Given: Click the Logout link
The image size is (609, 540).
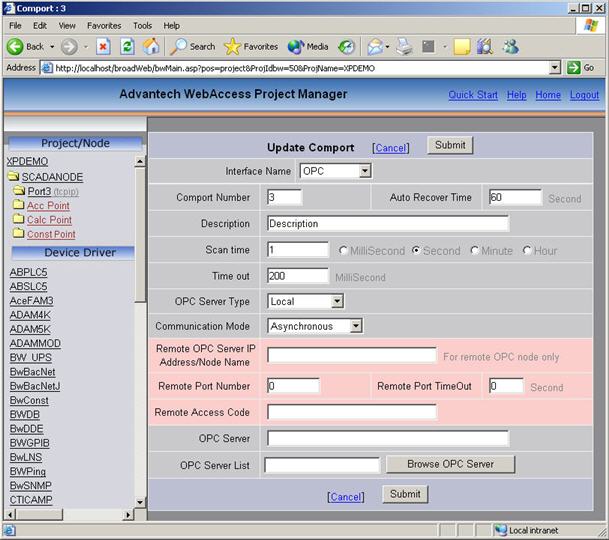Looking at the screenshot, I should coord(585,95).
